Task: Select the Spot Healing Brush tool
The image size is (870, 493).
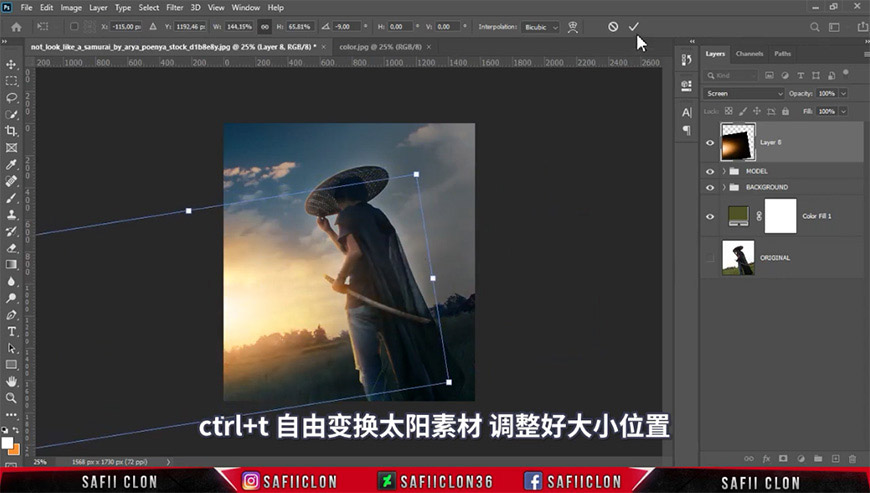Action: point(11,181)
